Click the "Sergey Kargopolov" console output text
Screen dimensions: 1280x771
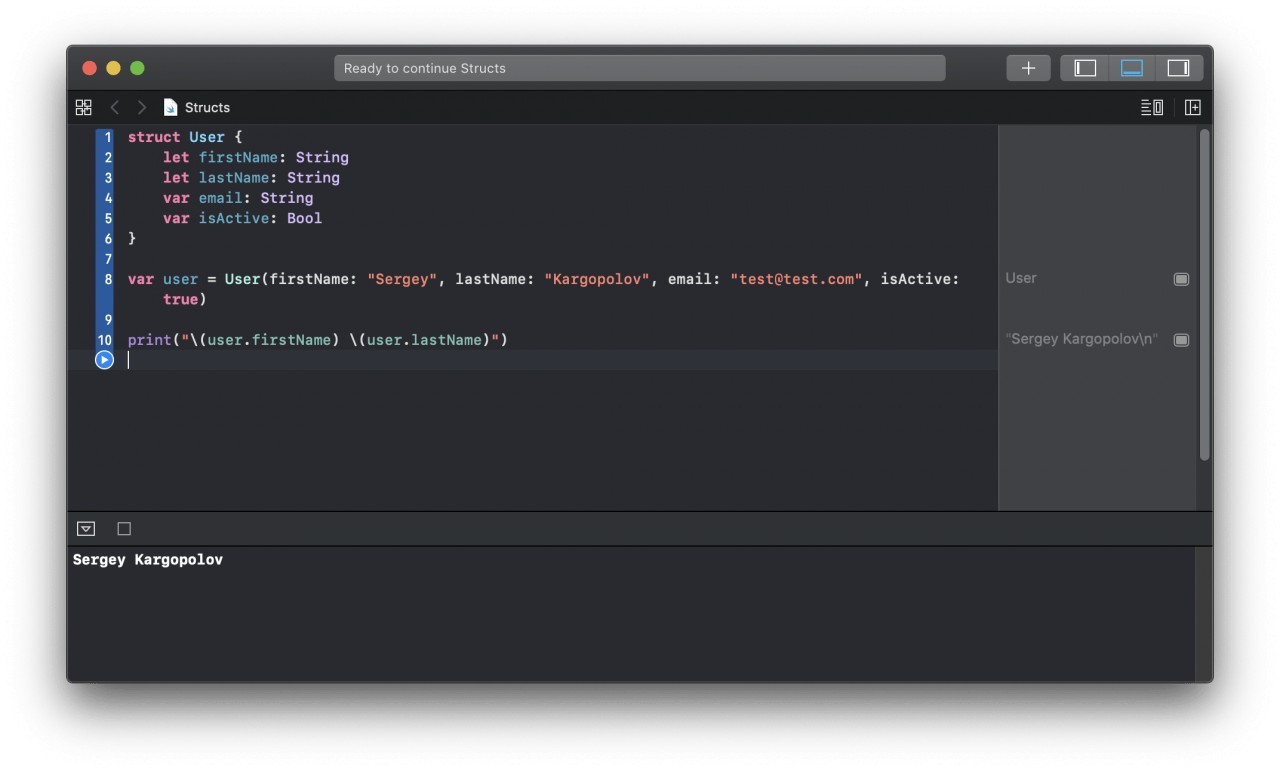(148, 560)
